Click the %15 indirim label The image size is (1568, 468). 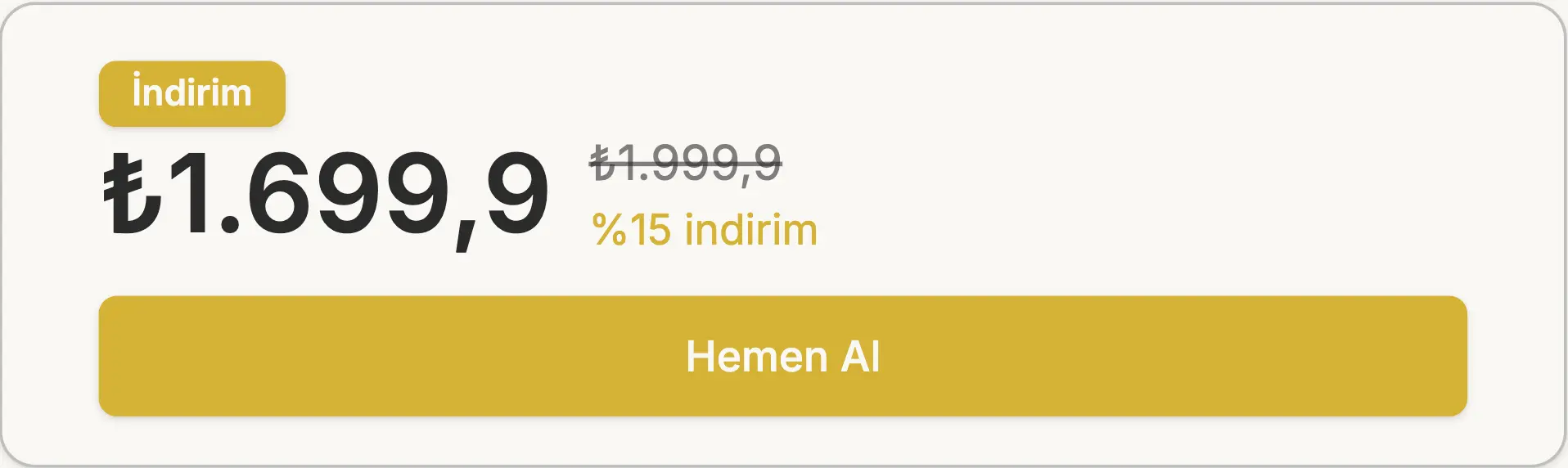(705, 230)
